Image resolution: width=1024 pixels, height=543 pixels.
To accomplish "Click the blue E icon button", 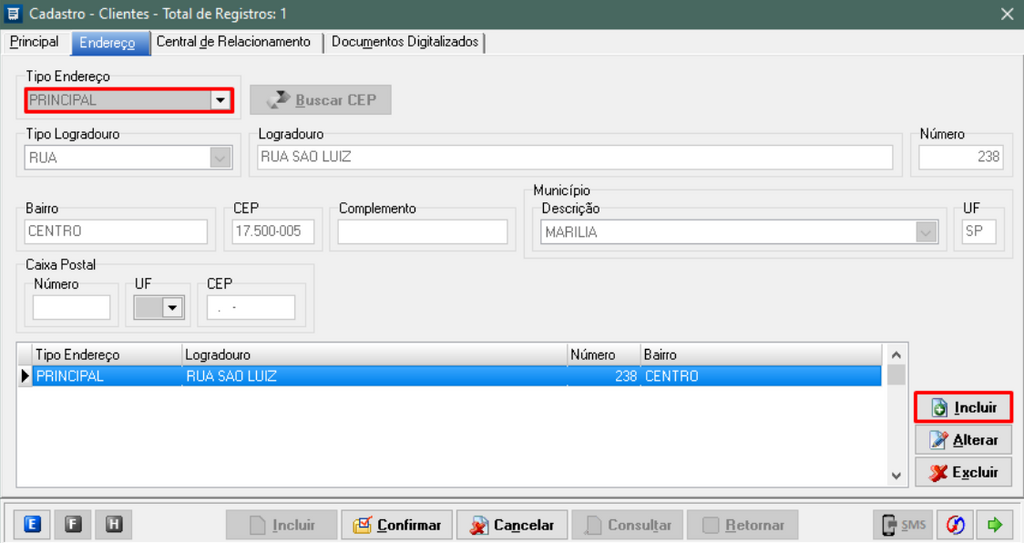I will [x=32, y=524].
